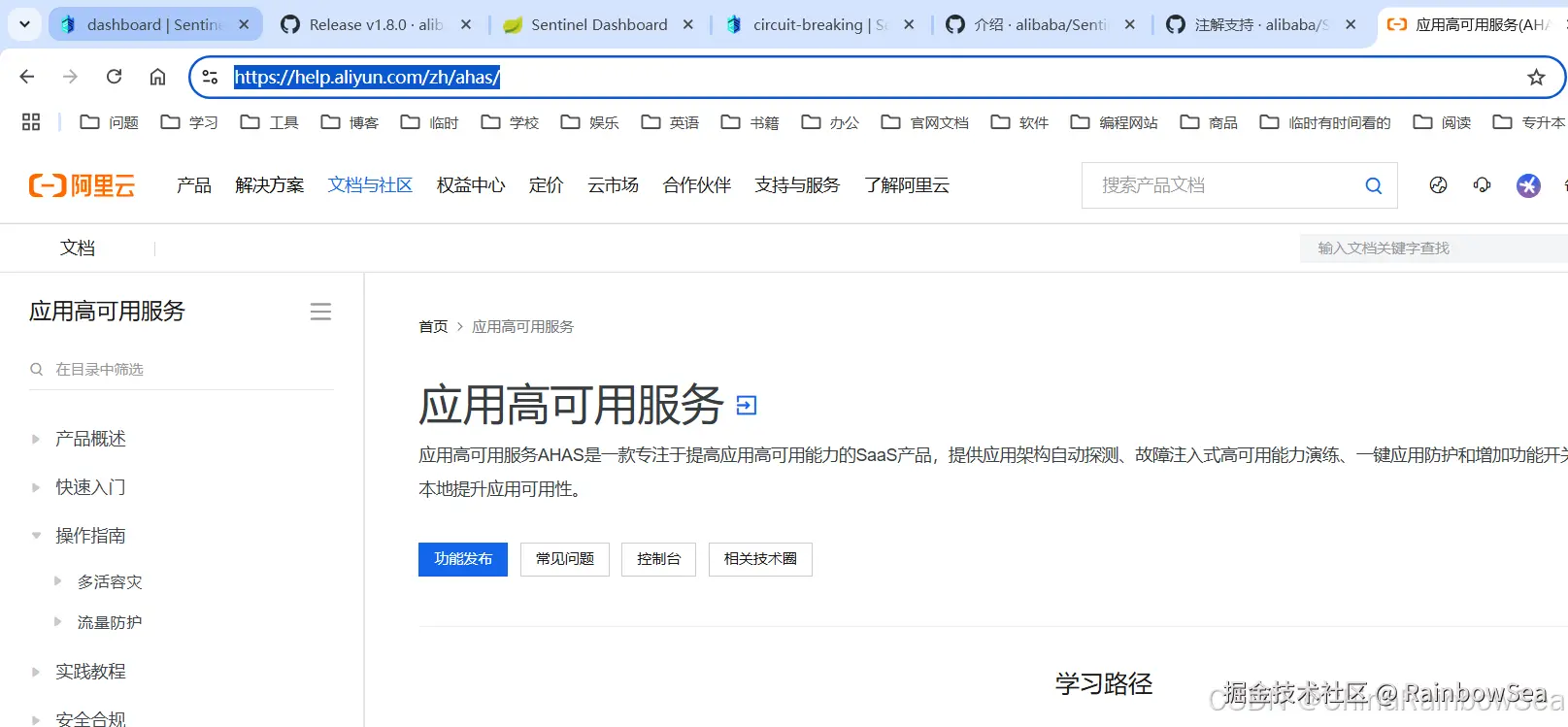Image resolution: width=1568 pixels, height=727 pixels.
Task: Bookmark this page with the star icon
Action: (1536, 77)
